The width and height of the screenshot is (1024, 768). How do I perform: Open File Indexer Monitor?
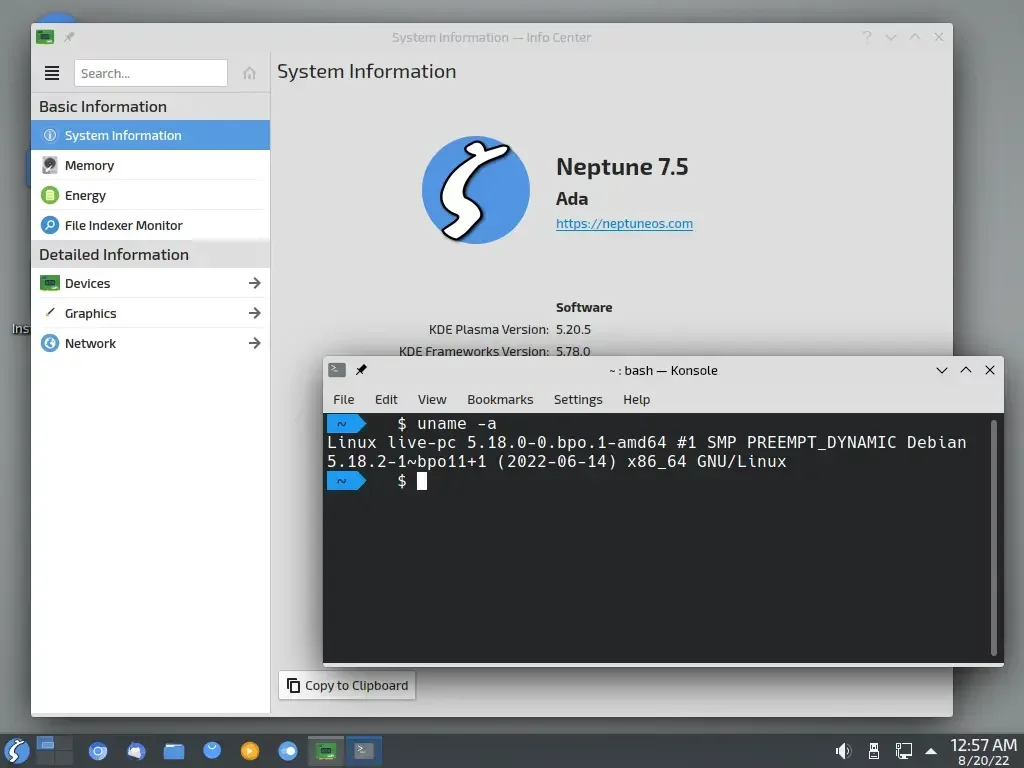tap(150, 225)
